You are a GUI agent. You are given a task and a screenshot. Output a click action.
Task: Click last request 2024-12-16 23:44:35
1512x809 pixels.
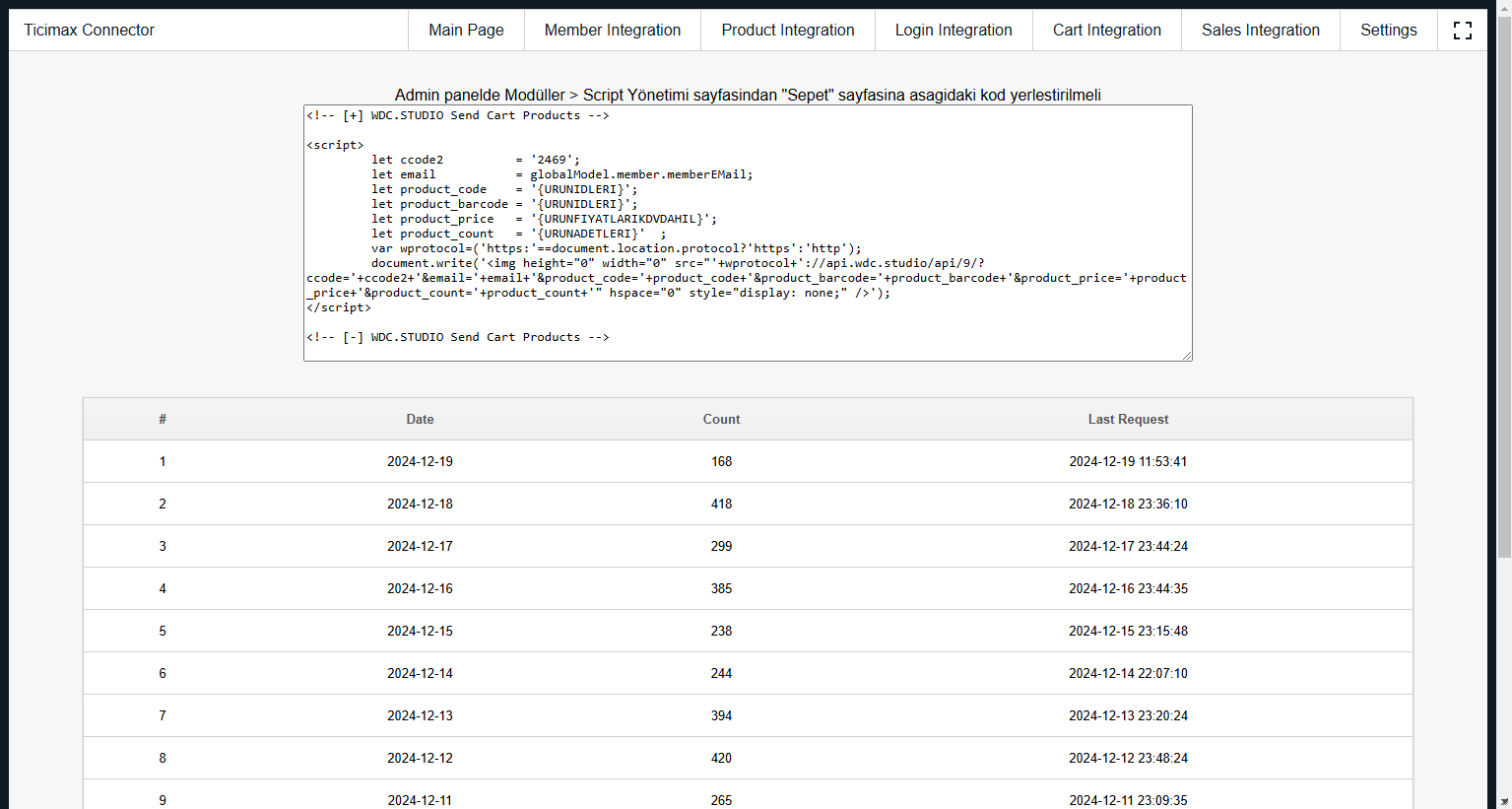pos(1129,588)
